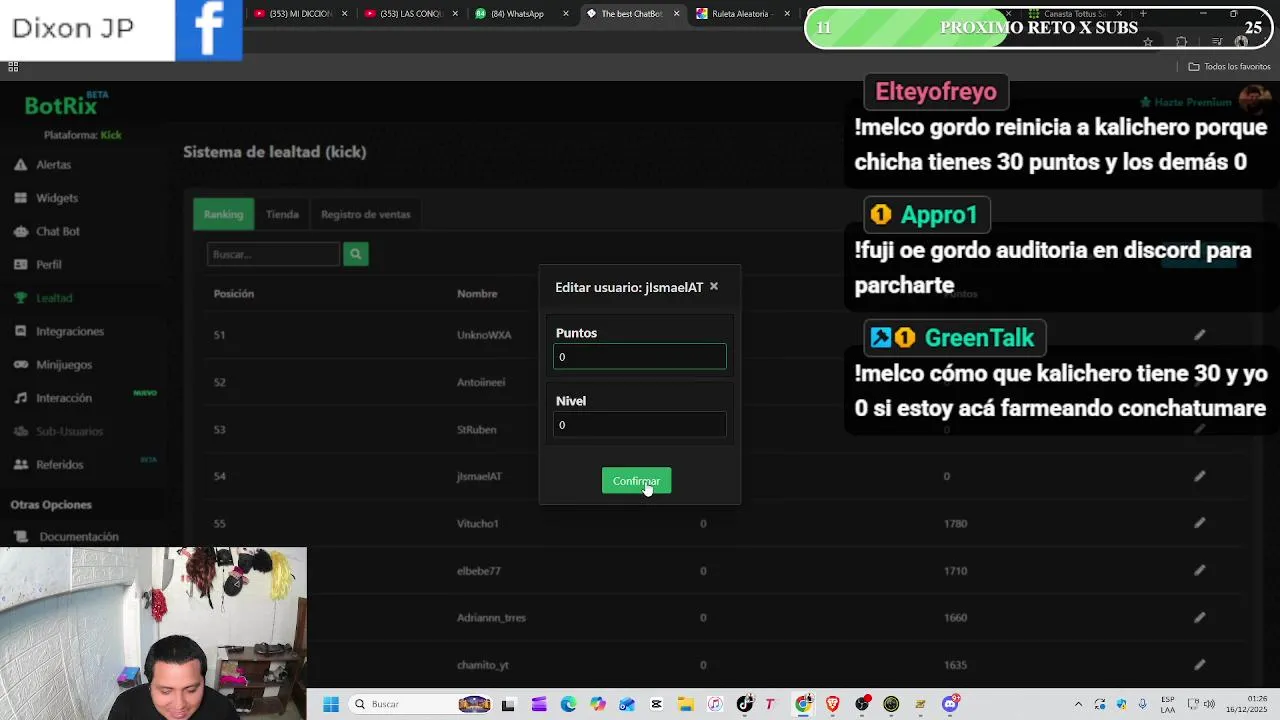The image size is (1280, 720).
Task: Open Documentación in the sidebar
Action: point(68,537)
